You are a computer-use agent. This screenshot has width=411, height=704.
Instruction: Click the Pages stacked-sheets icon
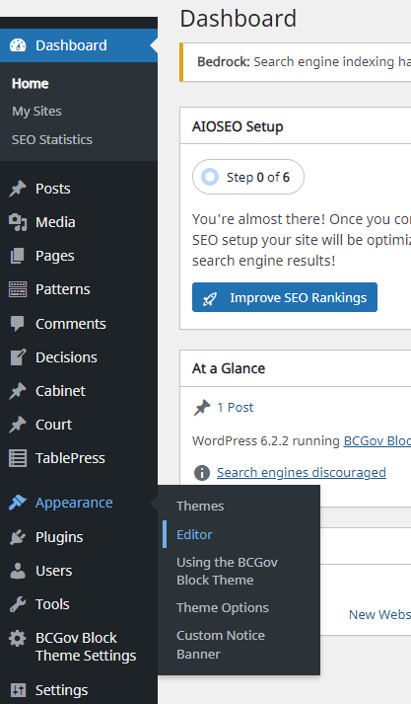pyautogui.click(x=18, y=256)
